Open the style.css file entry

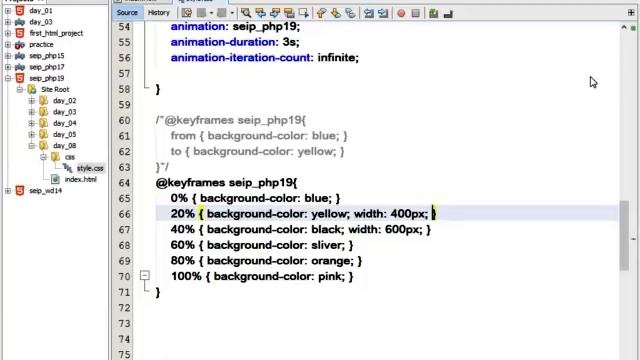[x=90, y=168]
